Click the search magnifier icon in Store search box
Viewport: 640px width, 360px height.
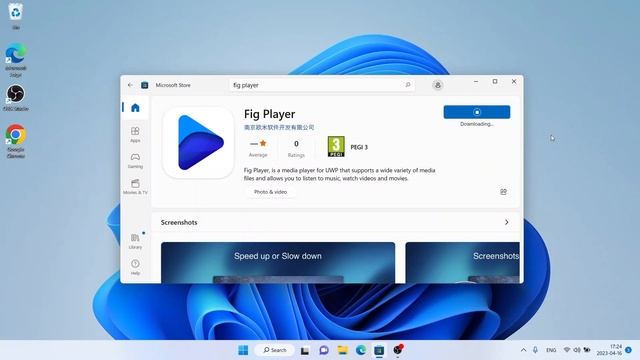[x=407, y=85]
